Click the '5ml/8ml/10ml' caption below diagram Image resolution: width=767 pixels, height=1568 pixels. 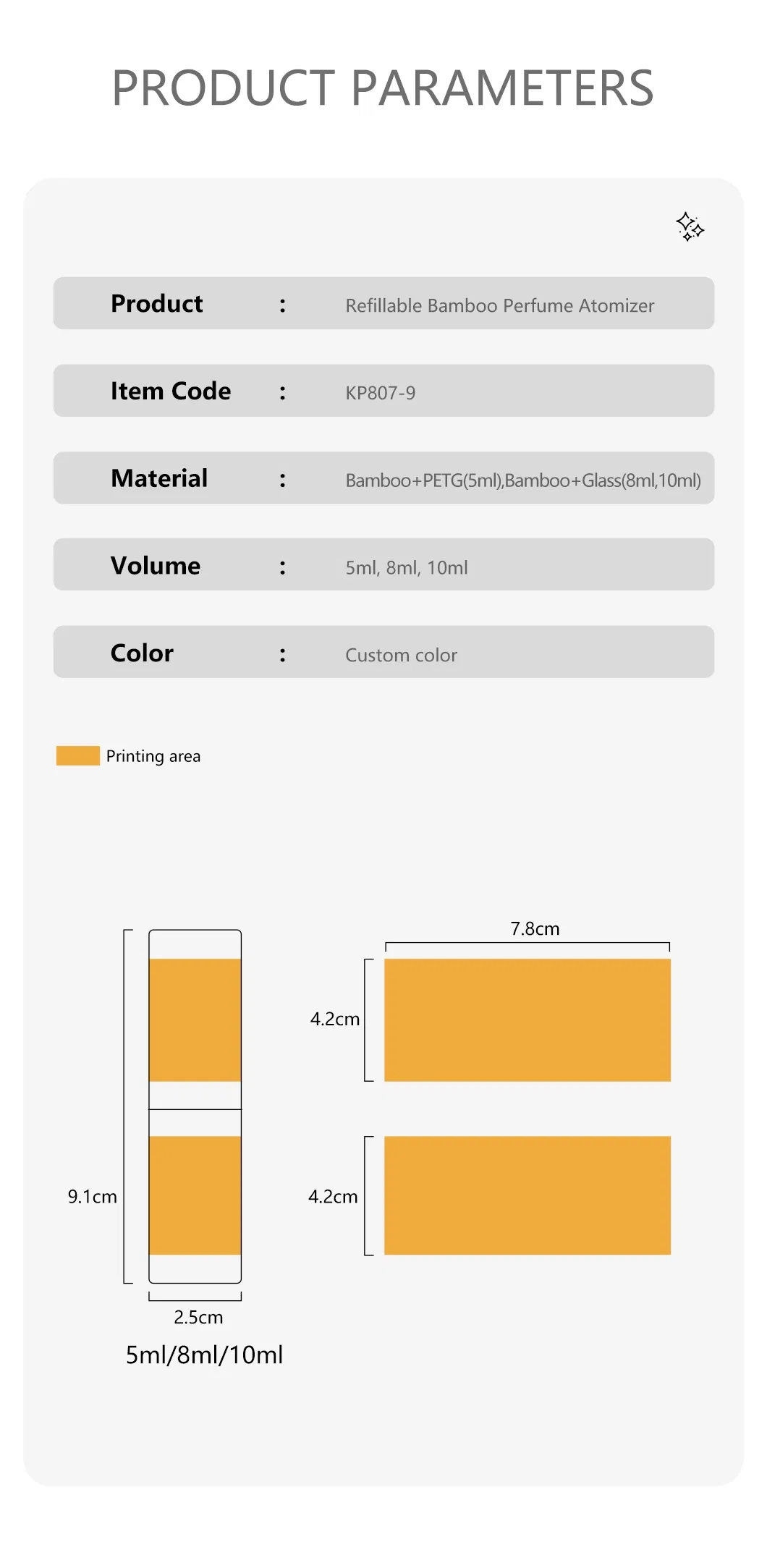point(204,1355)
